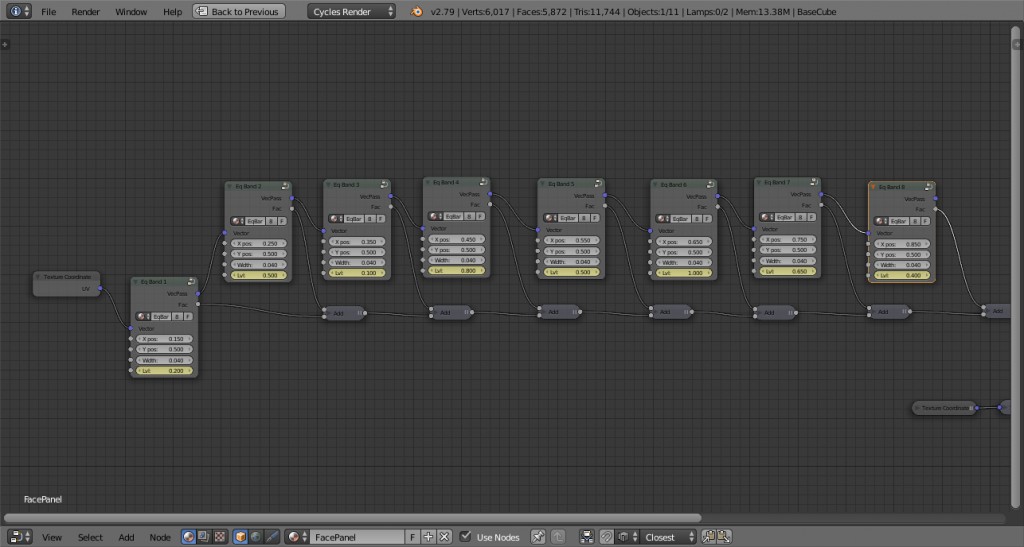This screenshot has width=1024, height=547.
Task: Unlink FacePanel material with X icon
Action: [x=444, y=537]
